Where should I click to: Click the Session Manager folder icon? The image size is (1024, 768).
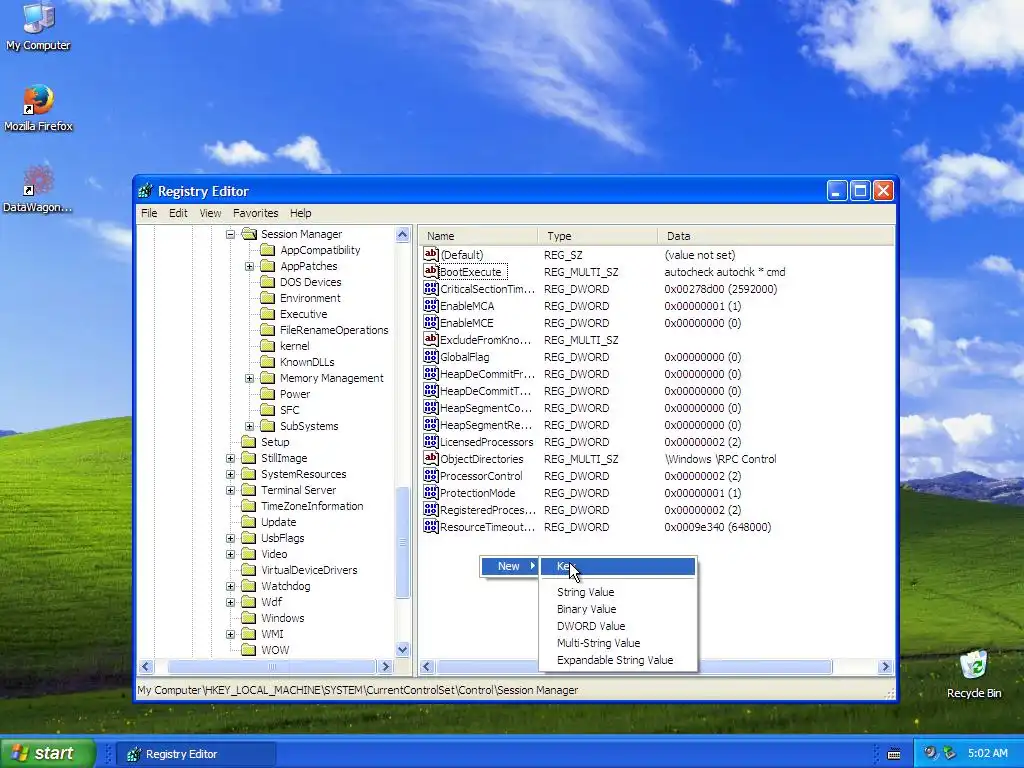(x=249, y=234)
